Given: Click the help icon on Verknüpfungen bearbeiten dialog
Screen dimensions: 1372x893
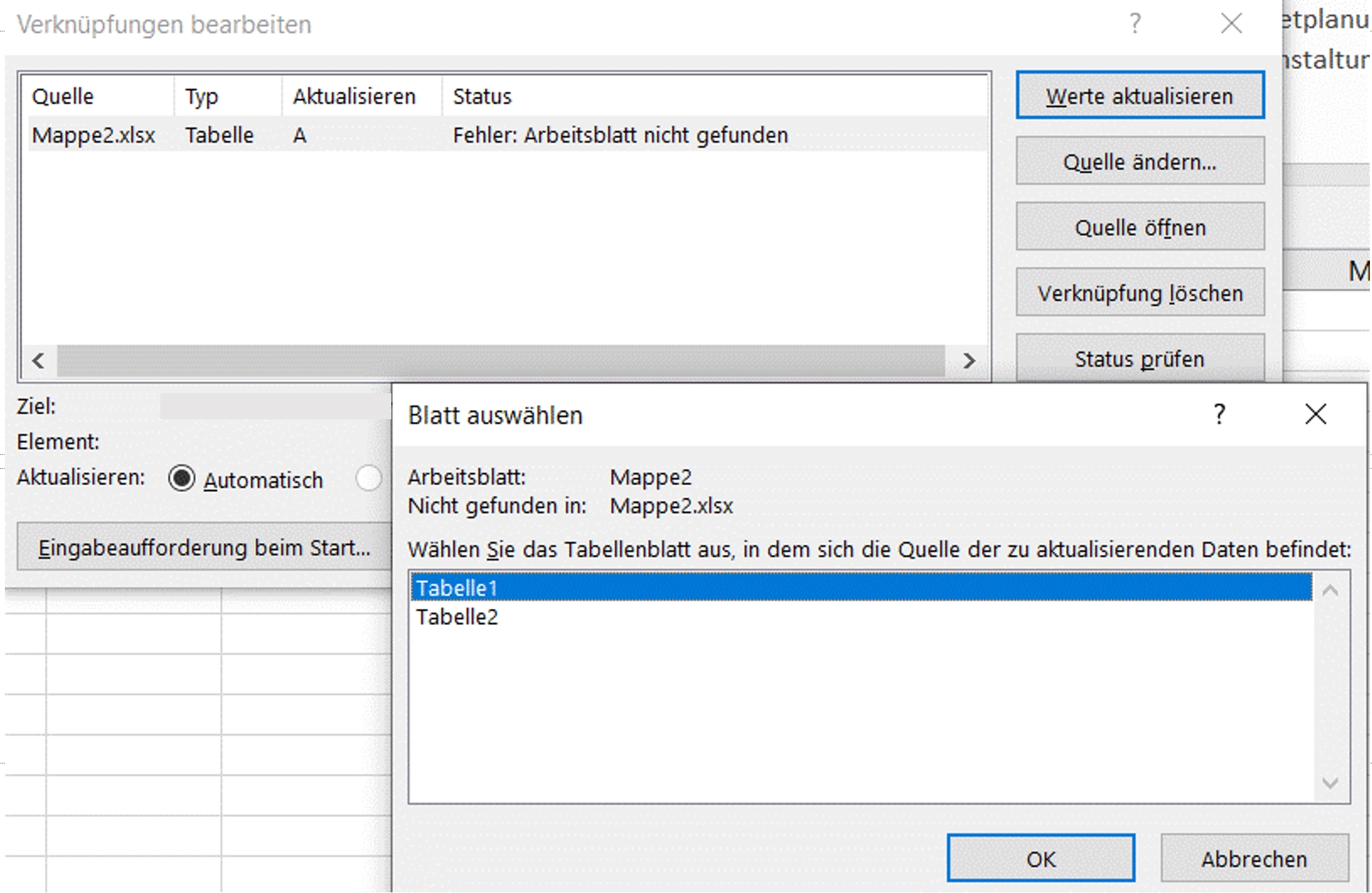Looking at the screenshot, I should [1134, 23].
